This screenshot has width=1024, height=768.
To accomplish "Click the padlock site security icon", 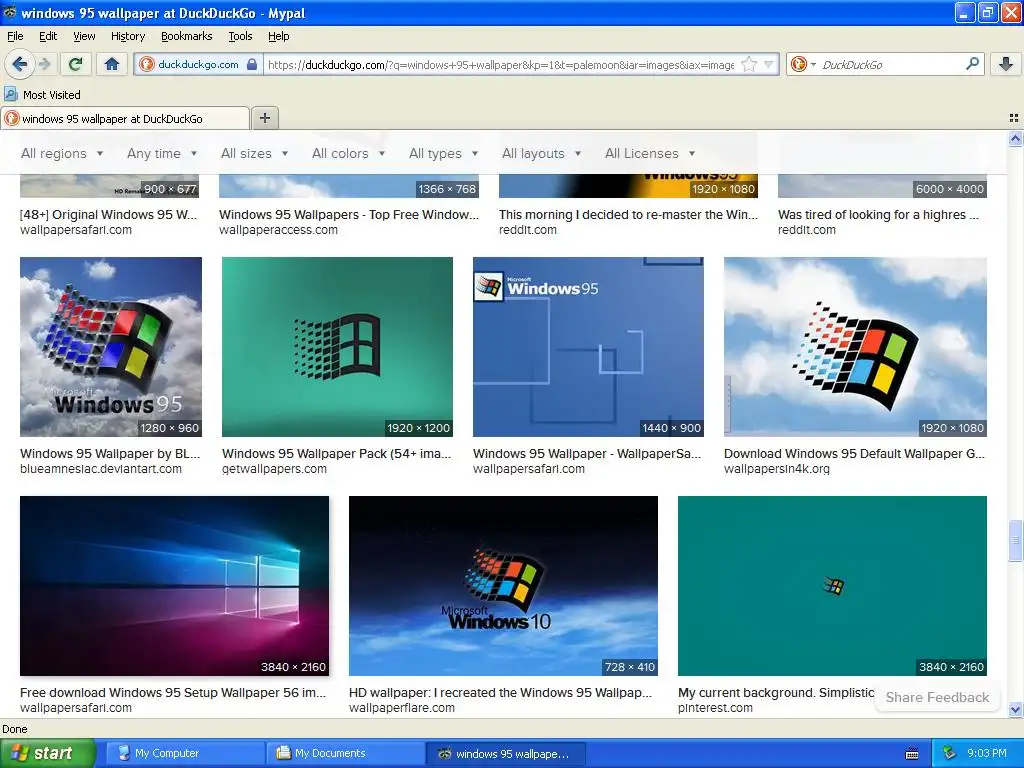I will pos(252,64).
